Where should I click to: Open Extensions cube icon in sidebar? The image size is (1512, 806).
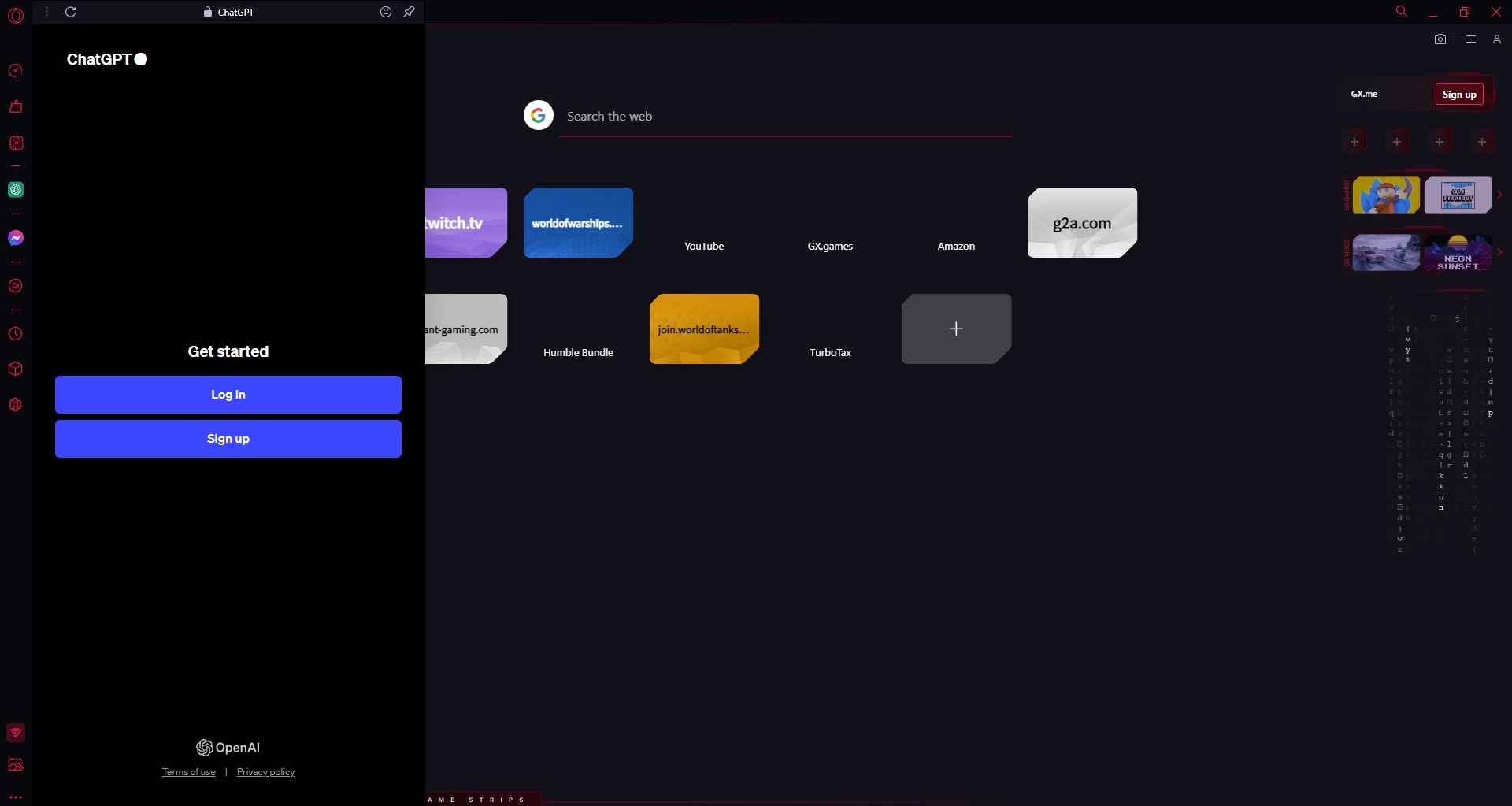(x=15, y=369)
